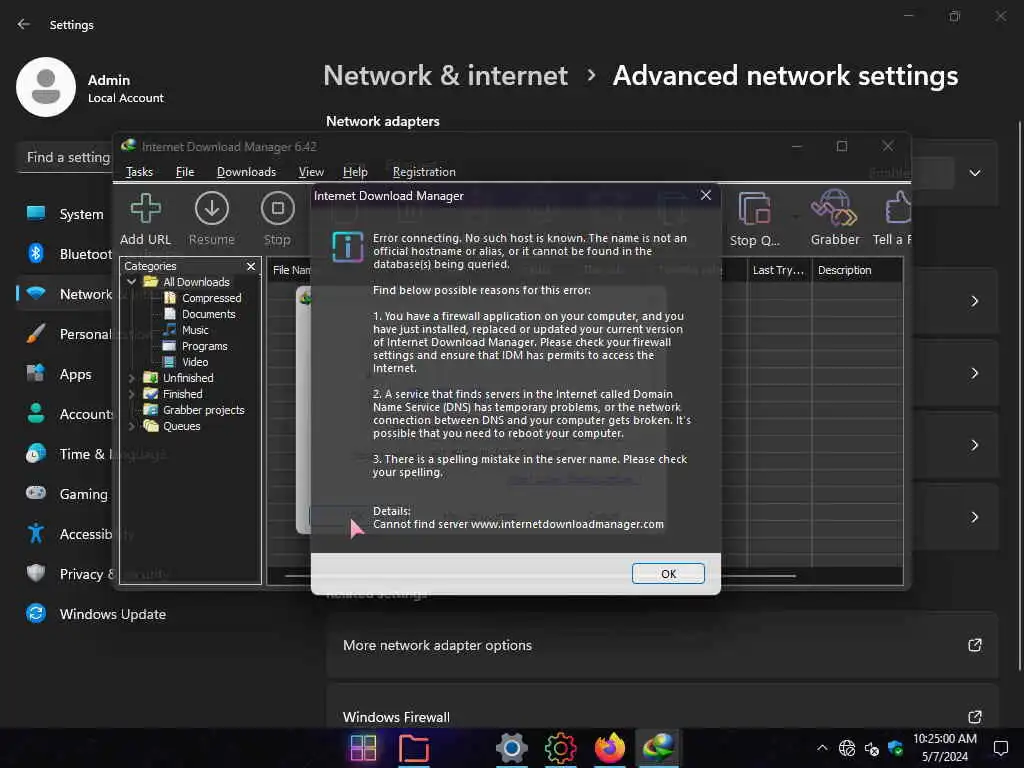The image size is (1024, 768).
Task: Click the Network & internet breadcrumb
Action: tap(445, 76)
